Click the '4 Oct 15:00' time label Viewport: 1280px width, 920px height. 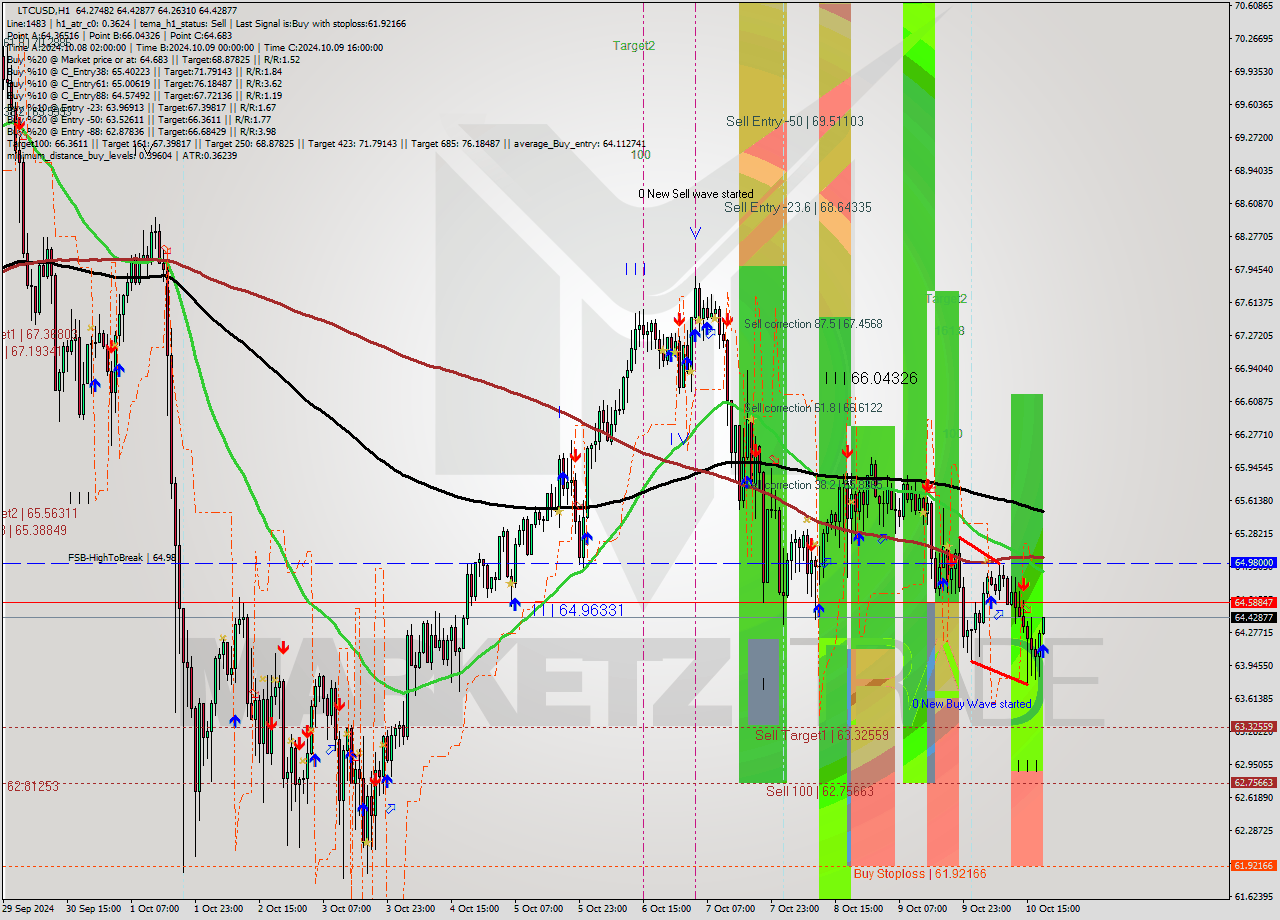coord(477,909)
